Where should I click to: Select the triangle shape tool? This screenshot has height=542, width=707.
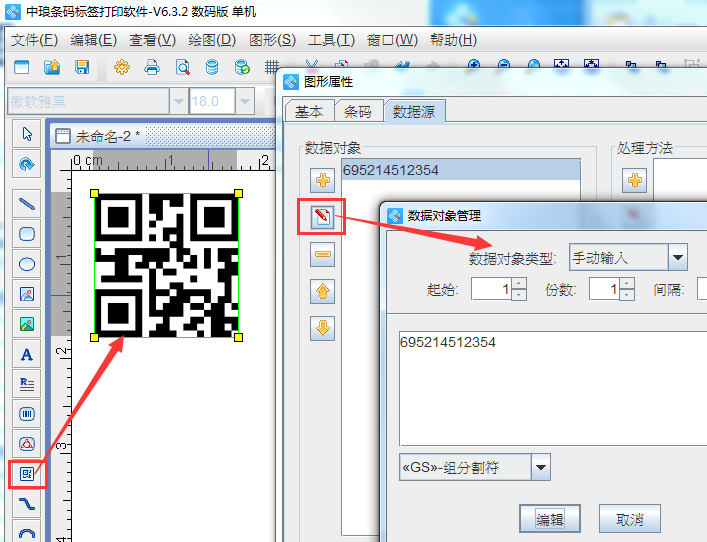point(27,444)
